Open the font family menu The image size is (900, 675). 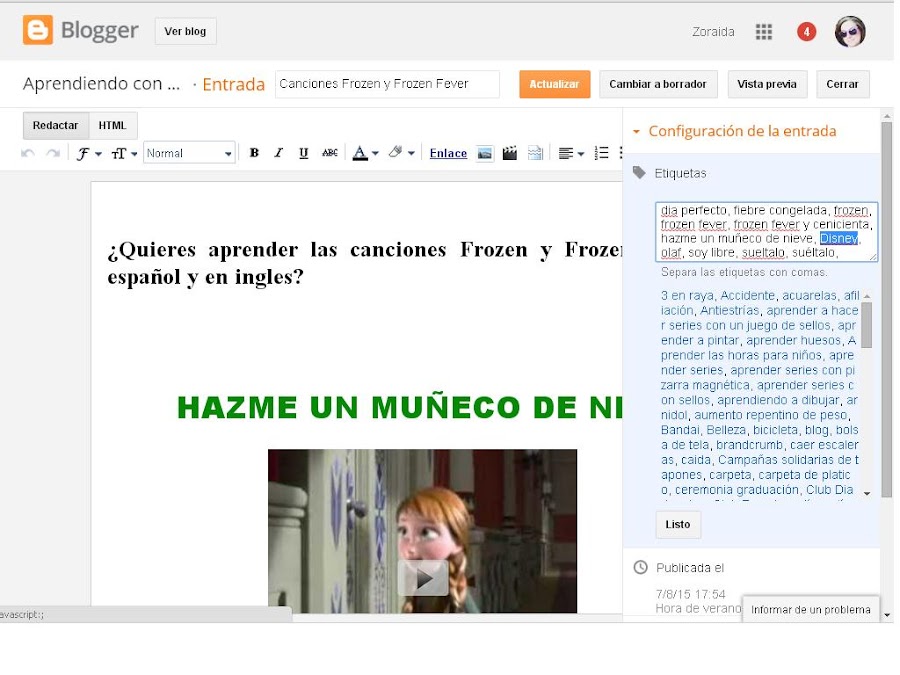(89, 153)
